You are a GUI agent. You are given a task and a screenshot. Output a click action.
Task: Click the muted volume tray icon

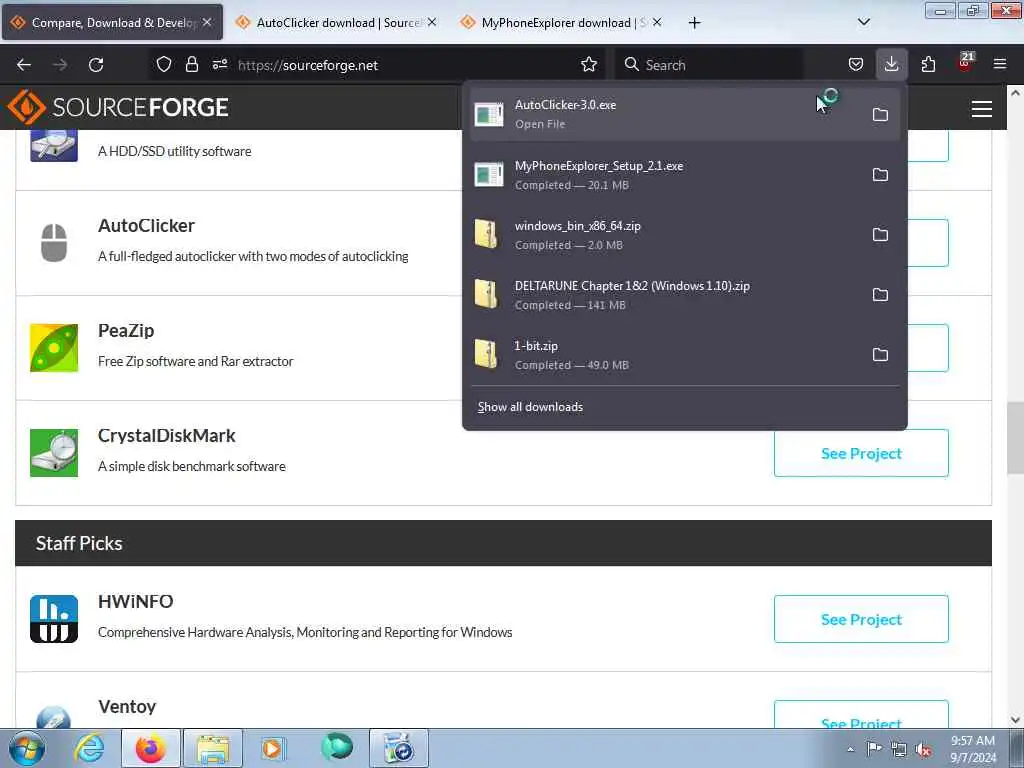[923, 750]
